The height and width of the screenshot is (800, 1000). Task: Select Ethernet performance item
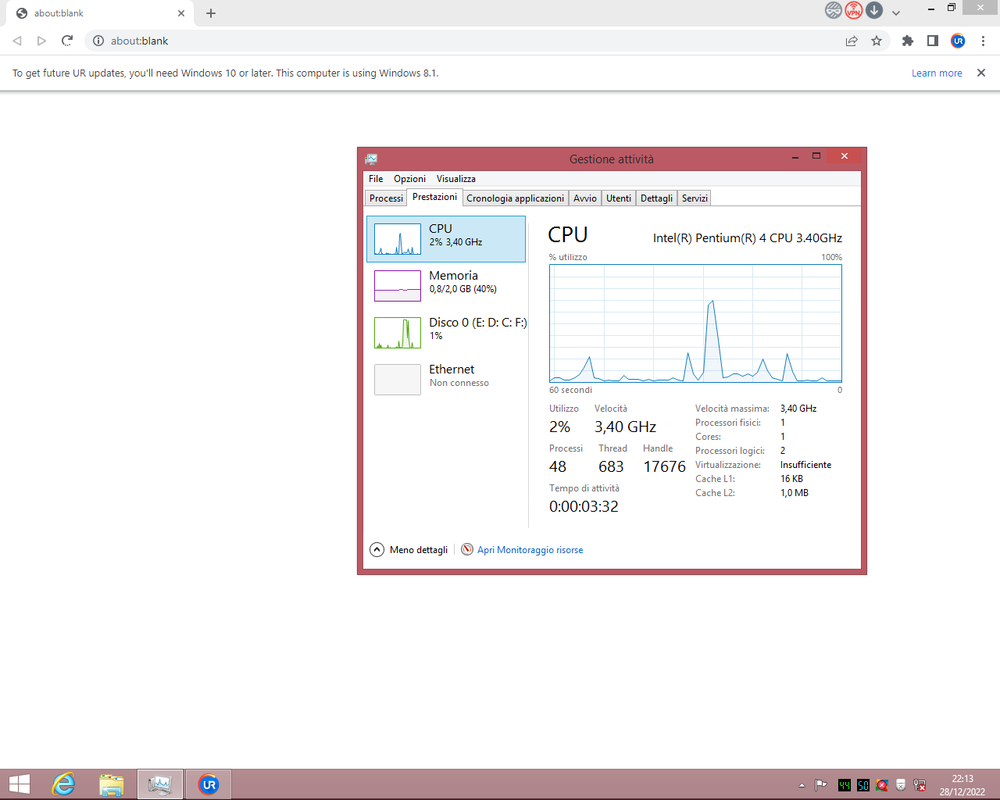(446, 379)
